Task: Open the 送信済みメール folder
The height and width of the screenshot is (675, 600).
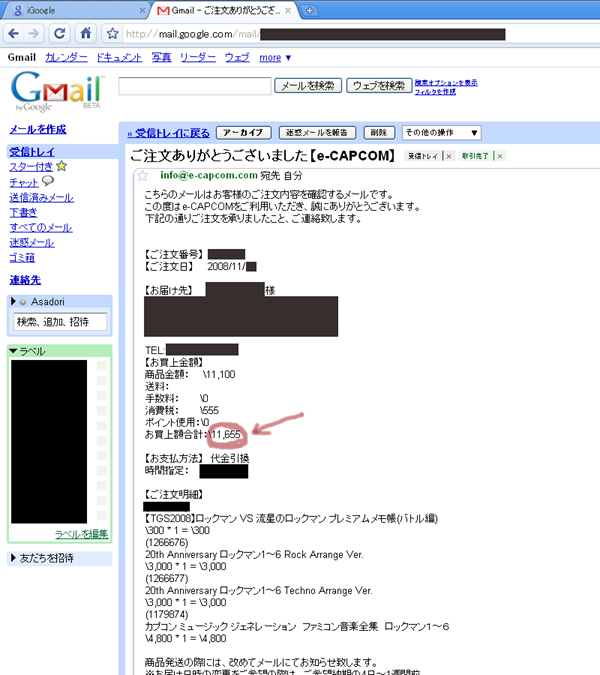Action: click(41, 198)
